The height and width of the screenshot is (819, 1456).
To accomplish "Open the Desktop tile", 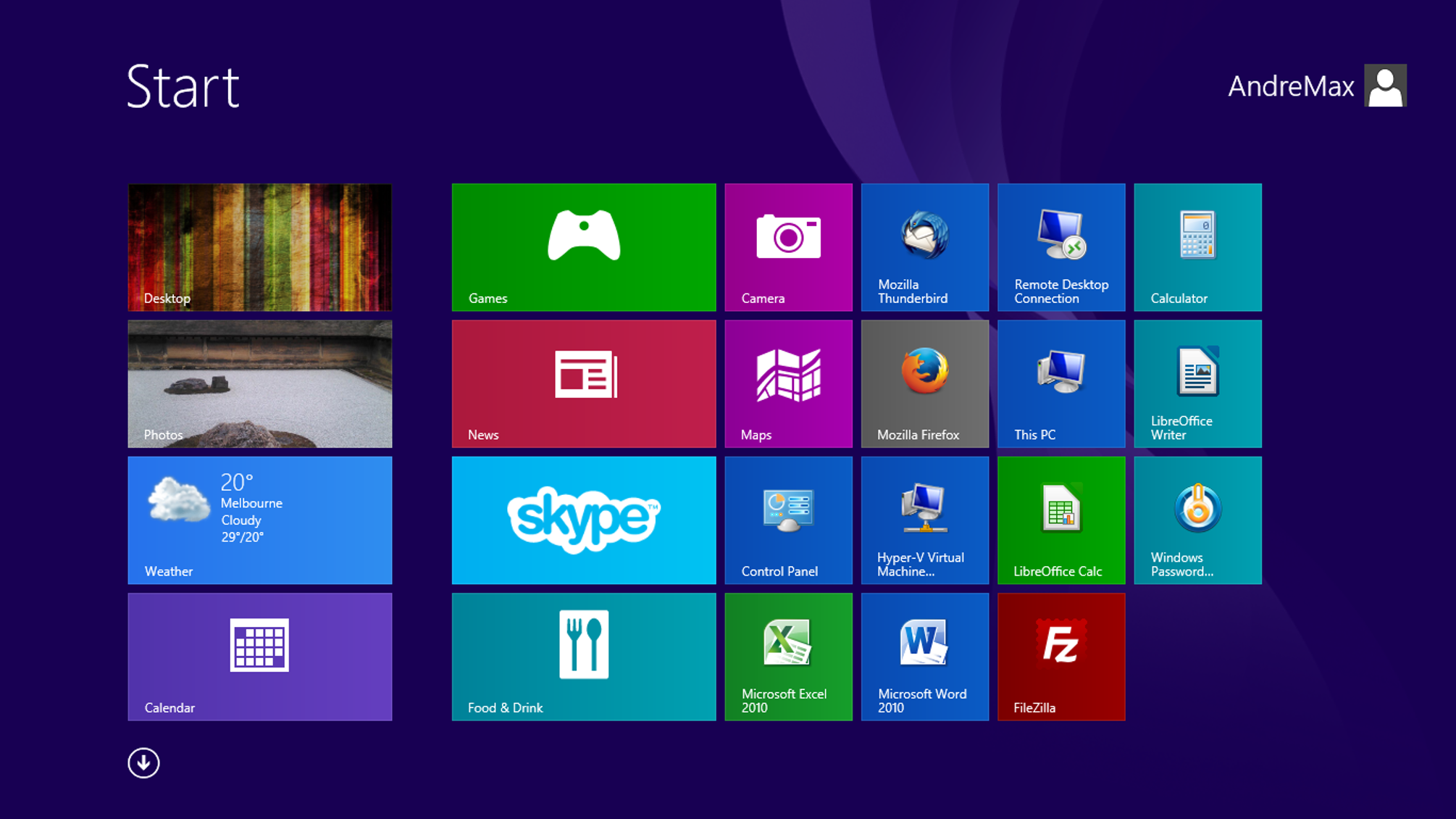I will [x=259, y=247].
